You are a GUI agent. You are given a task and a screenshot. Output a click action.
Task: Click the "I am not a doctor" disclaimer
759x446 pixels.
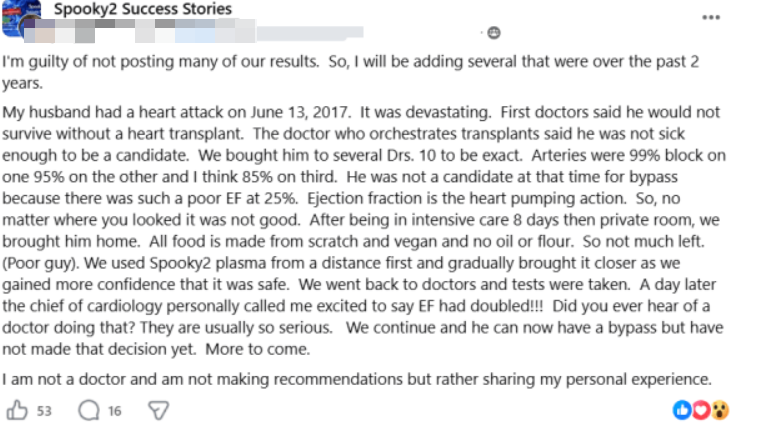pyautogui.click(x=357, y=379)
